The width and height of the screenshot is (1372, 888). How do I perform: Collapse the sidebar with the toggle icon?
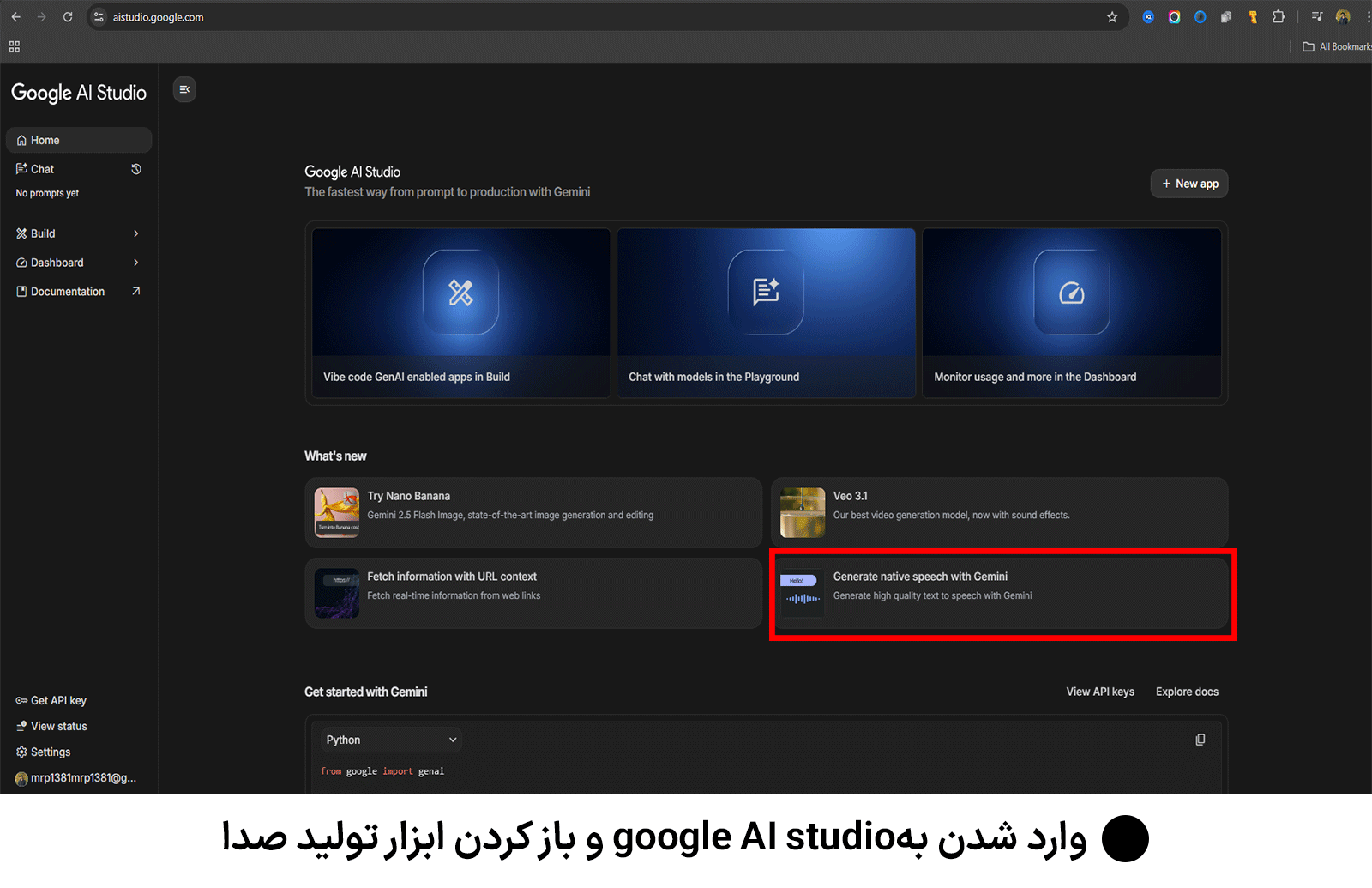click(x=184, y=89)
